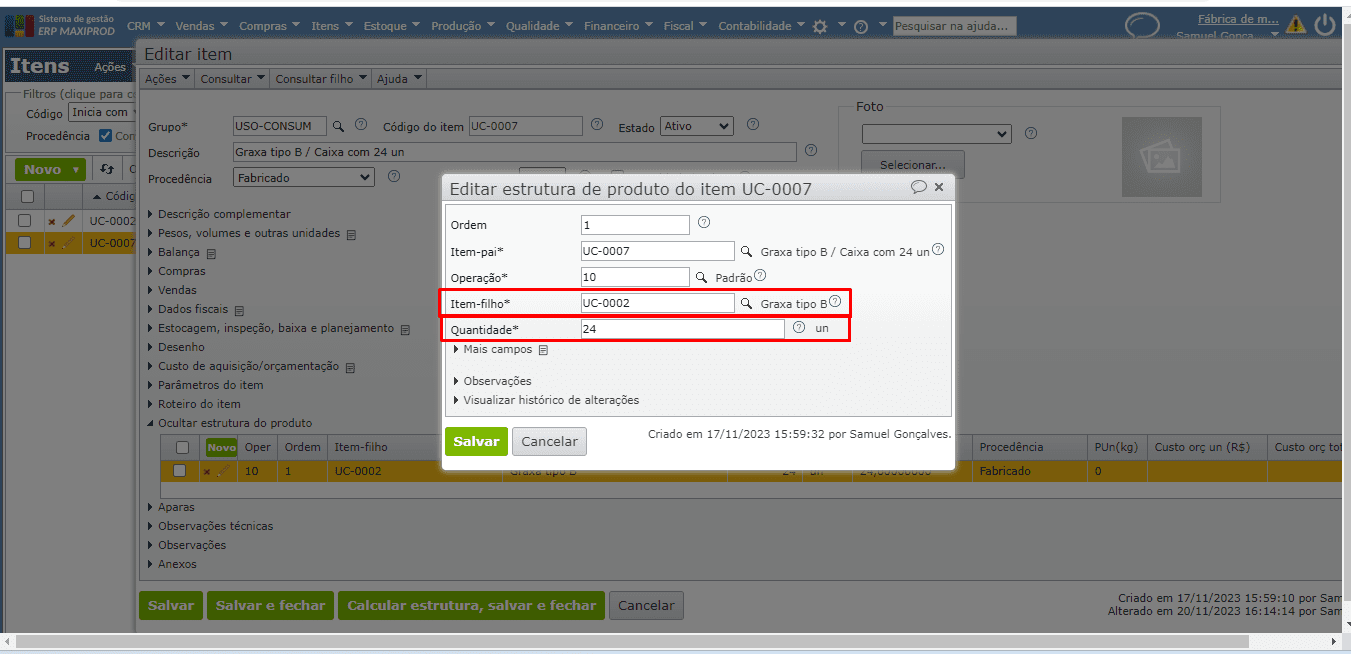
Task: Show help for the Quantidade field
Action: click(x=798, y=327)
